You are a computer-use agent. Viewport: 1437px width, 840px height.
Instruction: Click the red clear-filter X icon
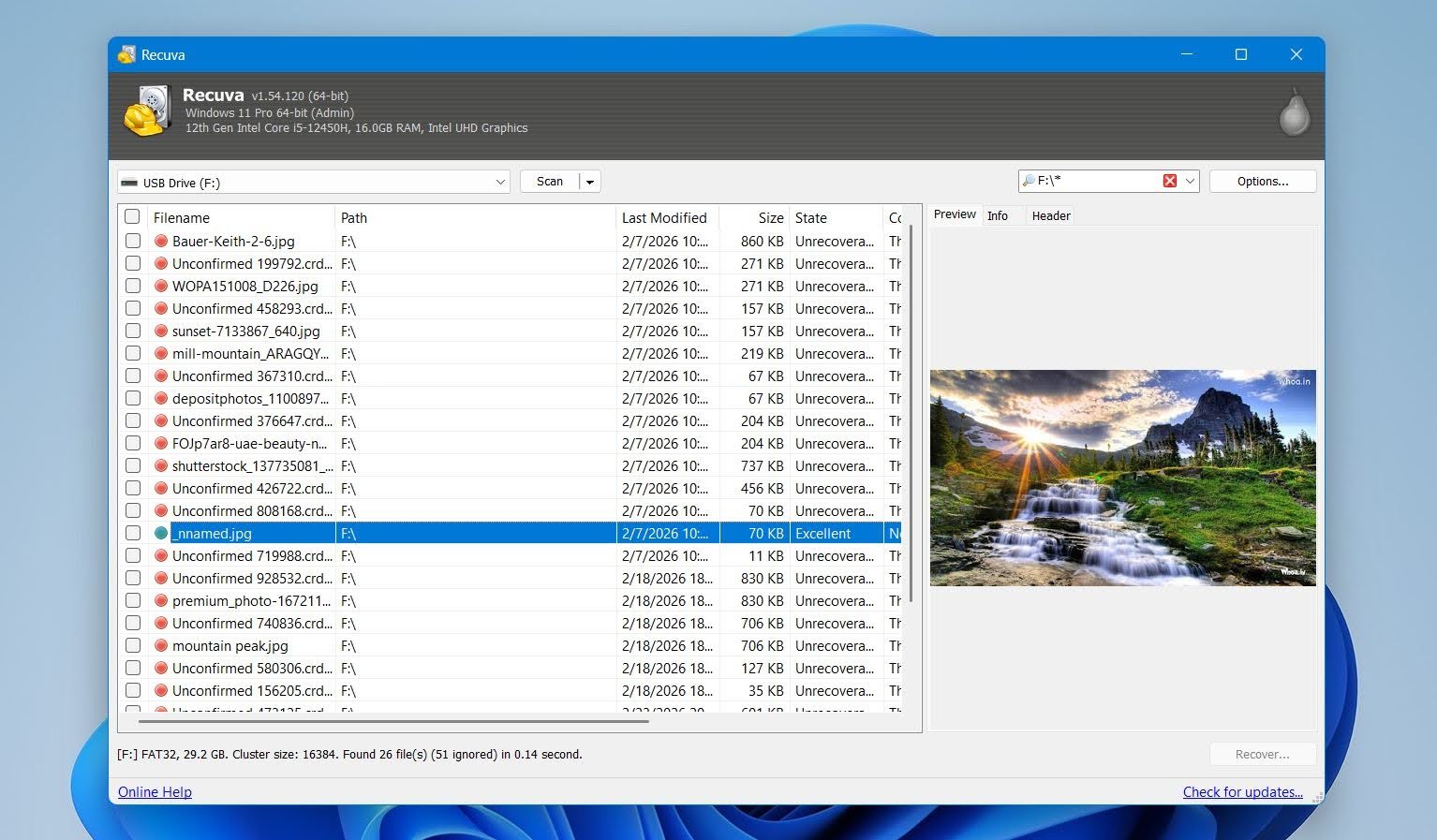1169,181
